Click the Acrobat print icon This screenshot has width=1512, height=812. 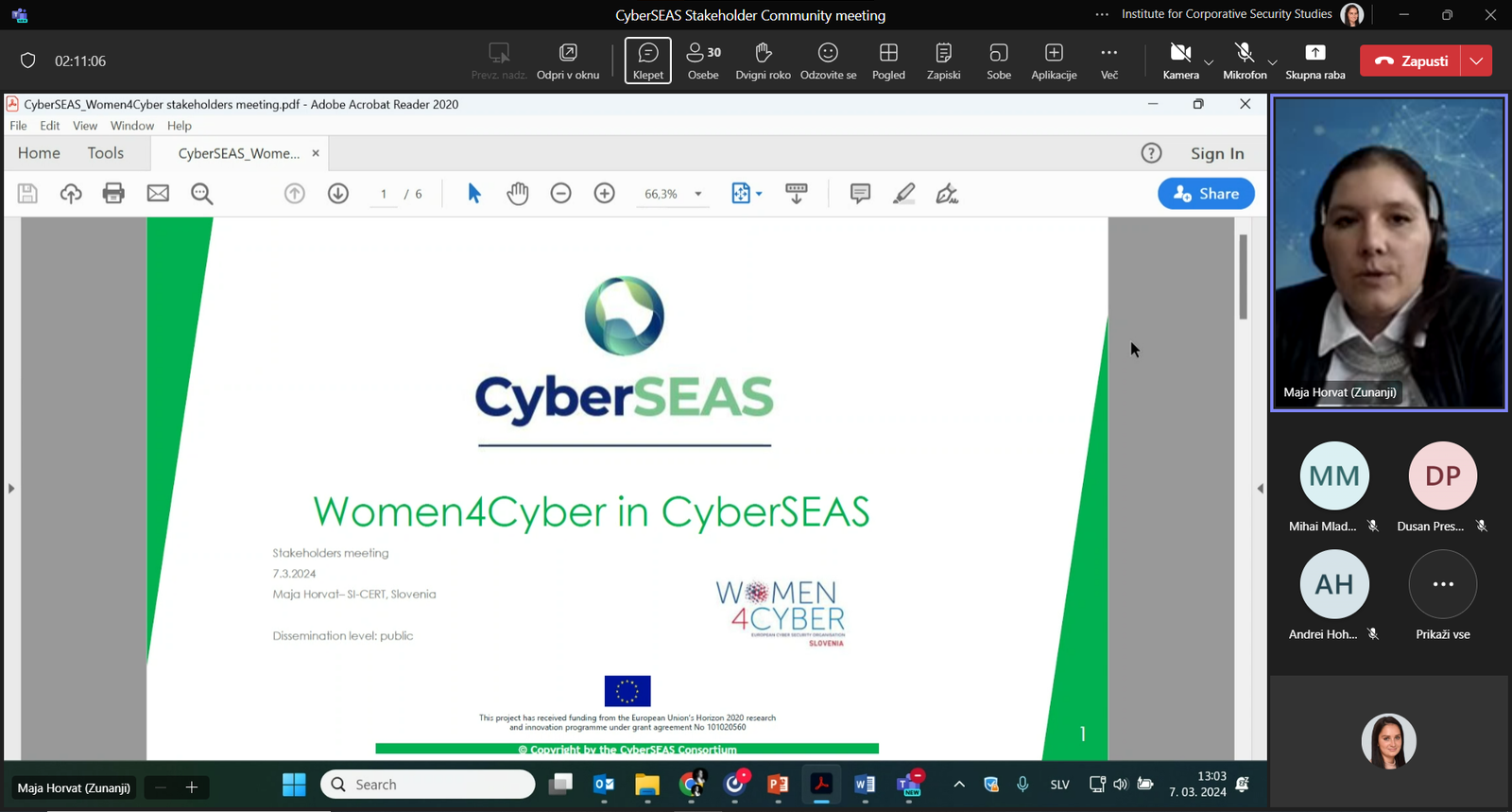pyautogui.click(x=113, y=194)
